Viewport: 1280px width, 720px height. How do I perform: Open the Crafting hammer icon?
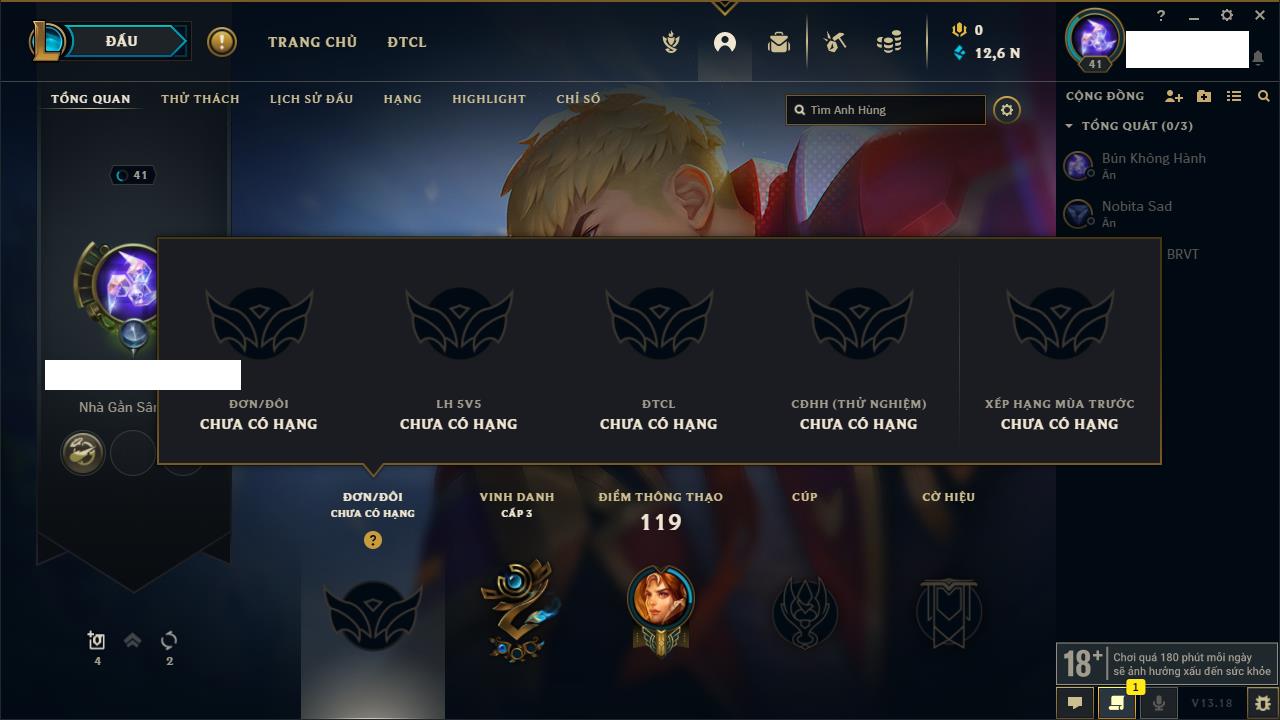(835, 42)
